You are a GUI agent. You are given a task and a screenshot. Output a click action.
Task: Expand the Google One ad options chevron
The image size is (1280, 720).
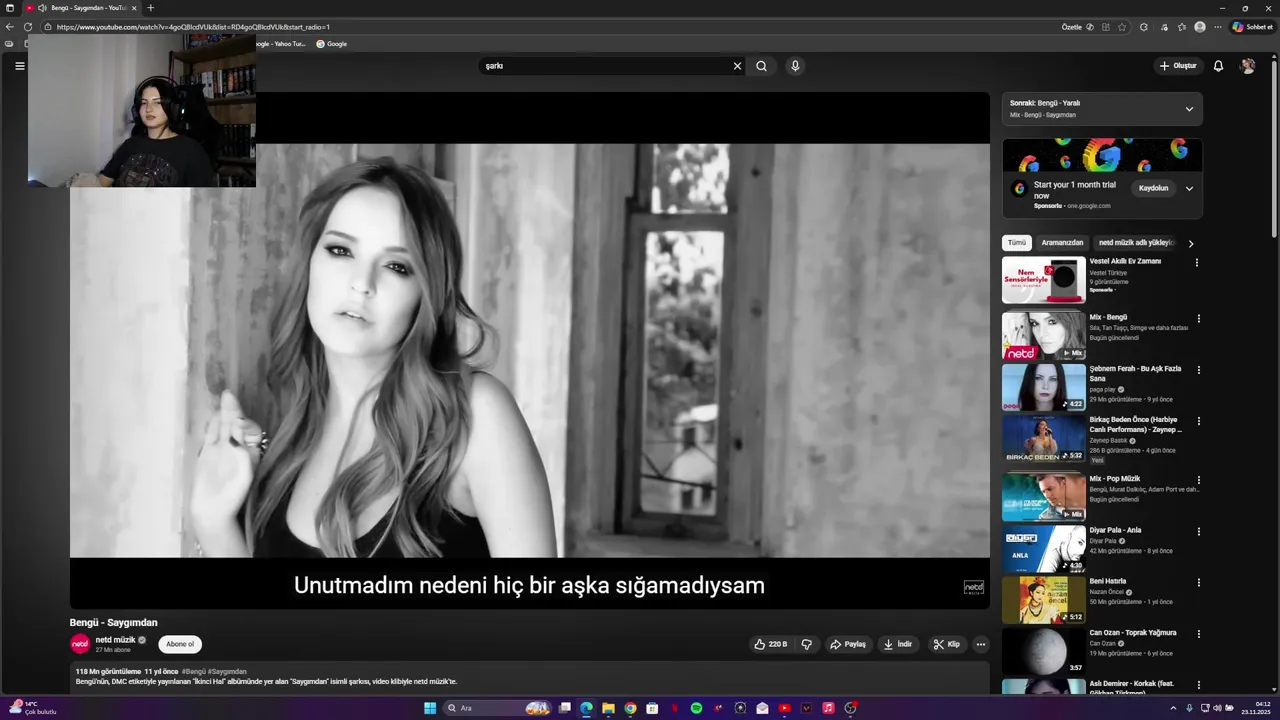pos(1189,188)
